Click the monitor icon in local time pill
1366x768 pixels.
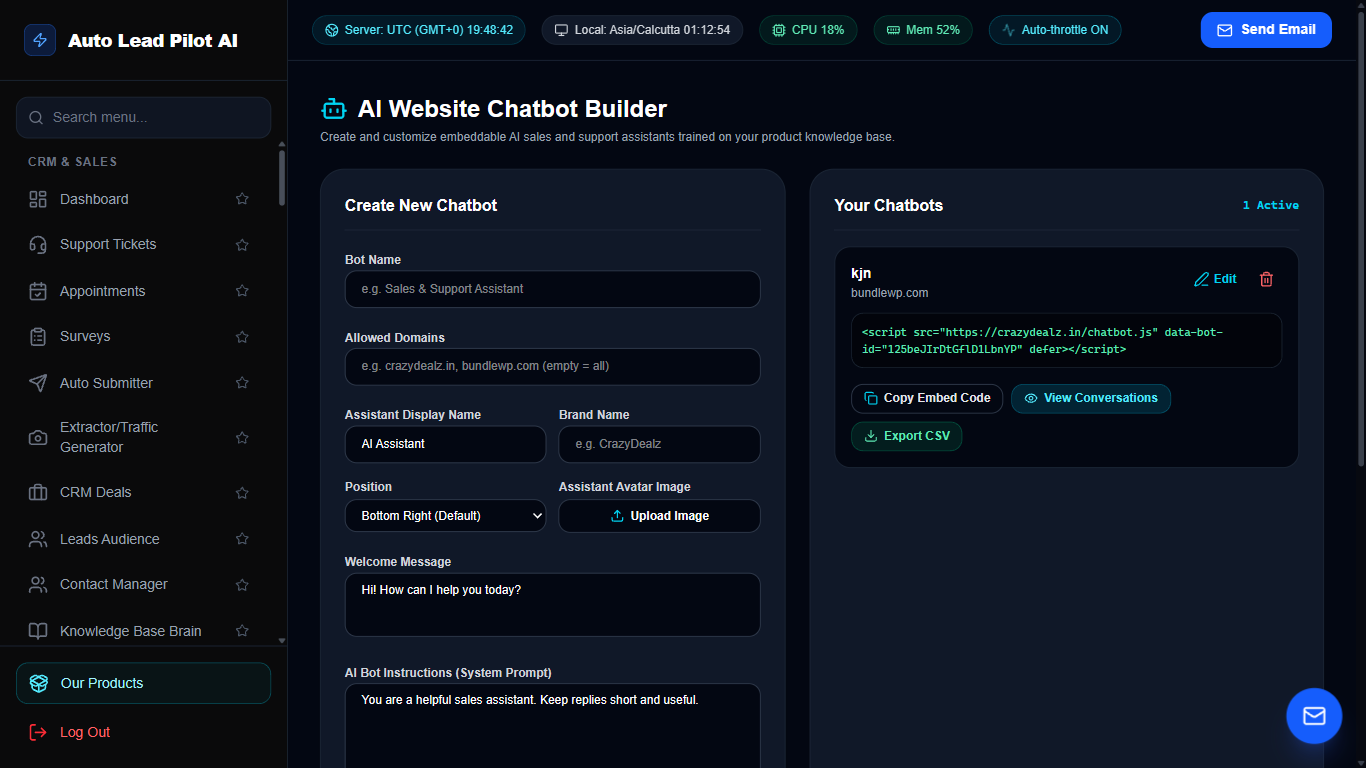tap(561, 30)
